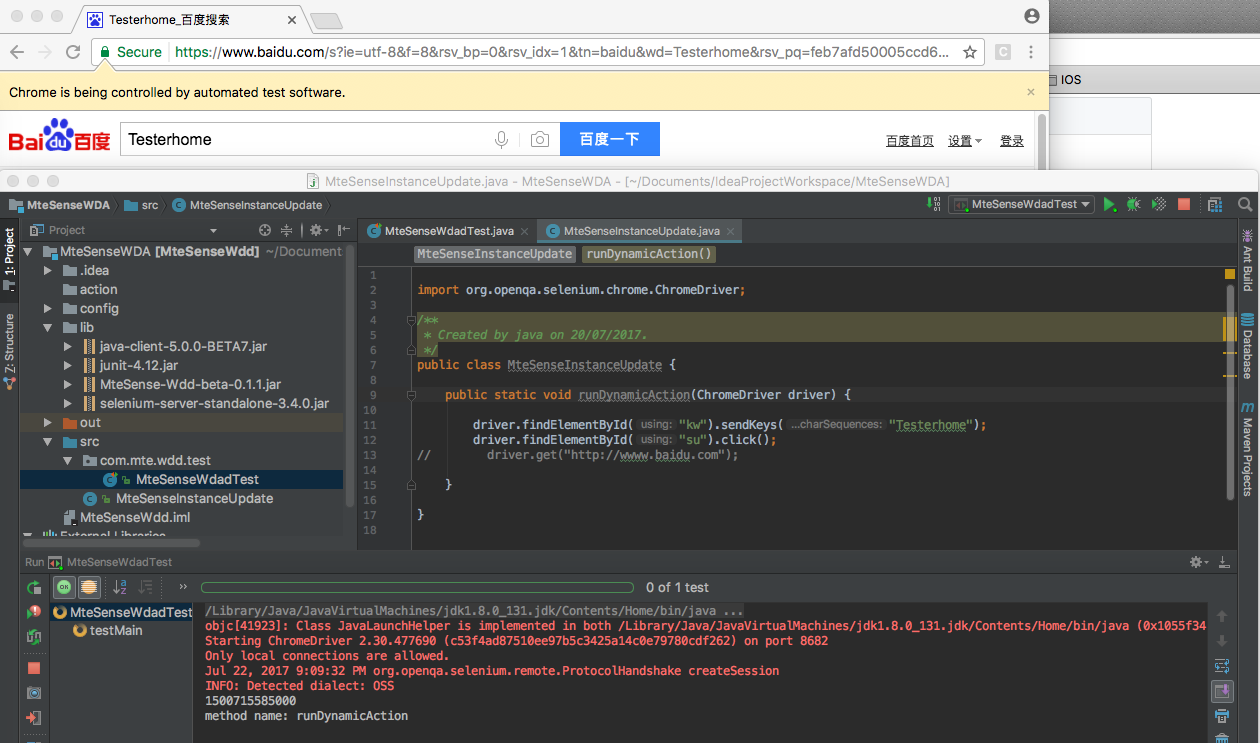
Task: Click the Make Project build icon
Action: click(x=935, y=204)
